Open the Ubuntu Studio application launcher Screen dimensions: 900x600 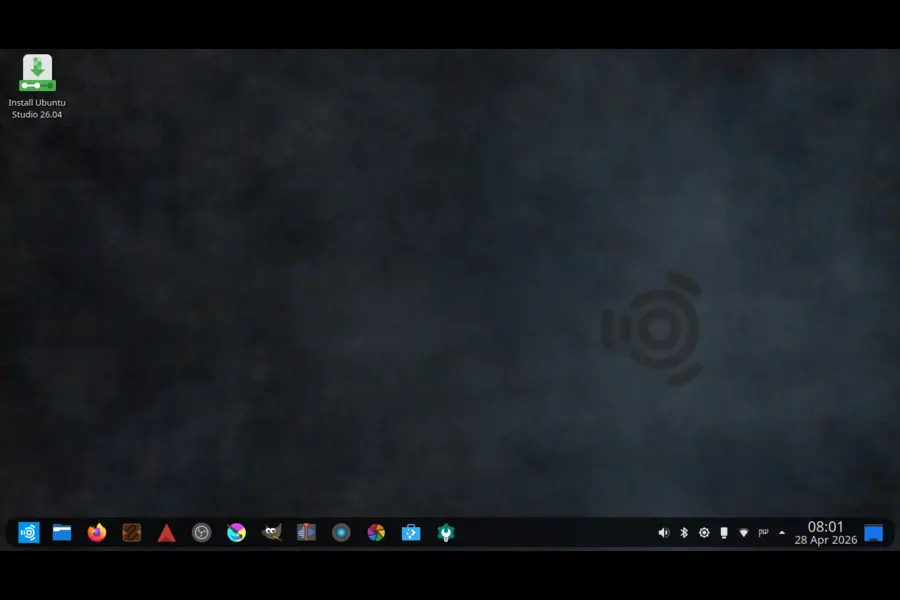(28, 533)
